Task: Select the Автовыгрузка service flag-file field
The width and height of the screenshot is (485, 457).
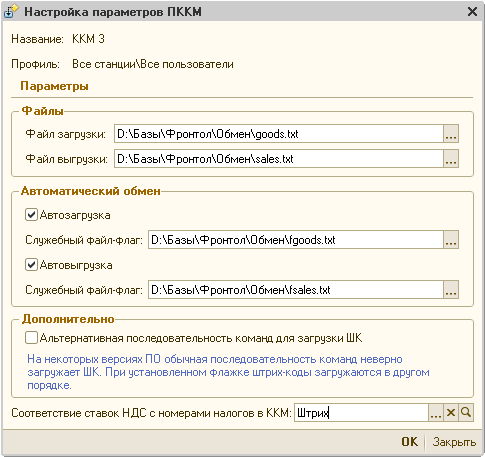Action: pos(296,290)
